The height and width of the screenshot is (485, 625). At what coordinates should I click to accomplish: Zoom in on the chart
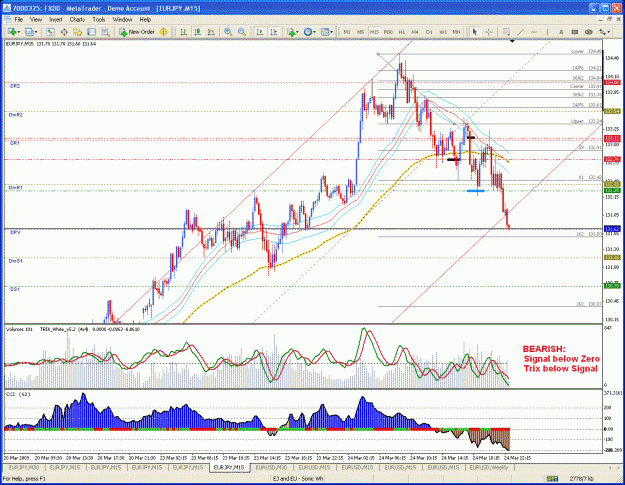[228, 32]
